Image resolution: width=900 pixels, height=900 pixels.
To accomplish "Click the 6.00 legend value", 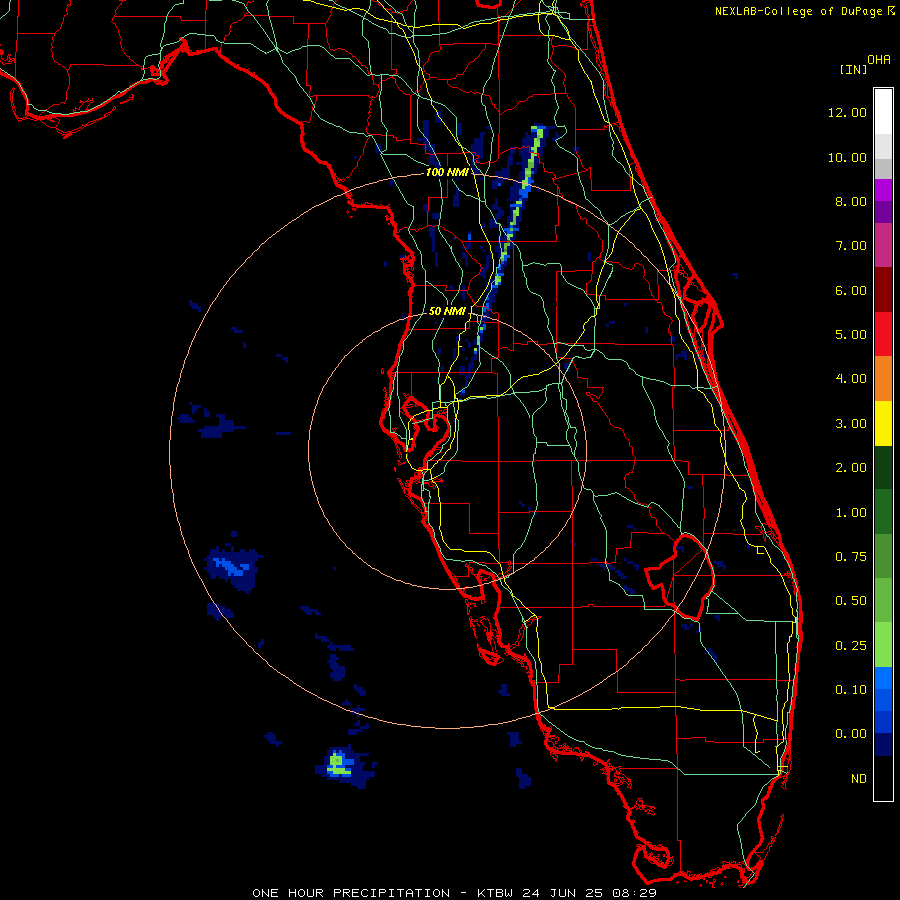I will pos(851,290).
